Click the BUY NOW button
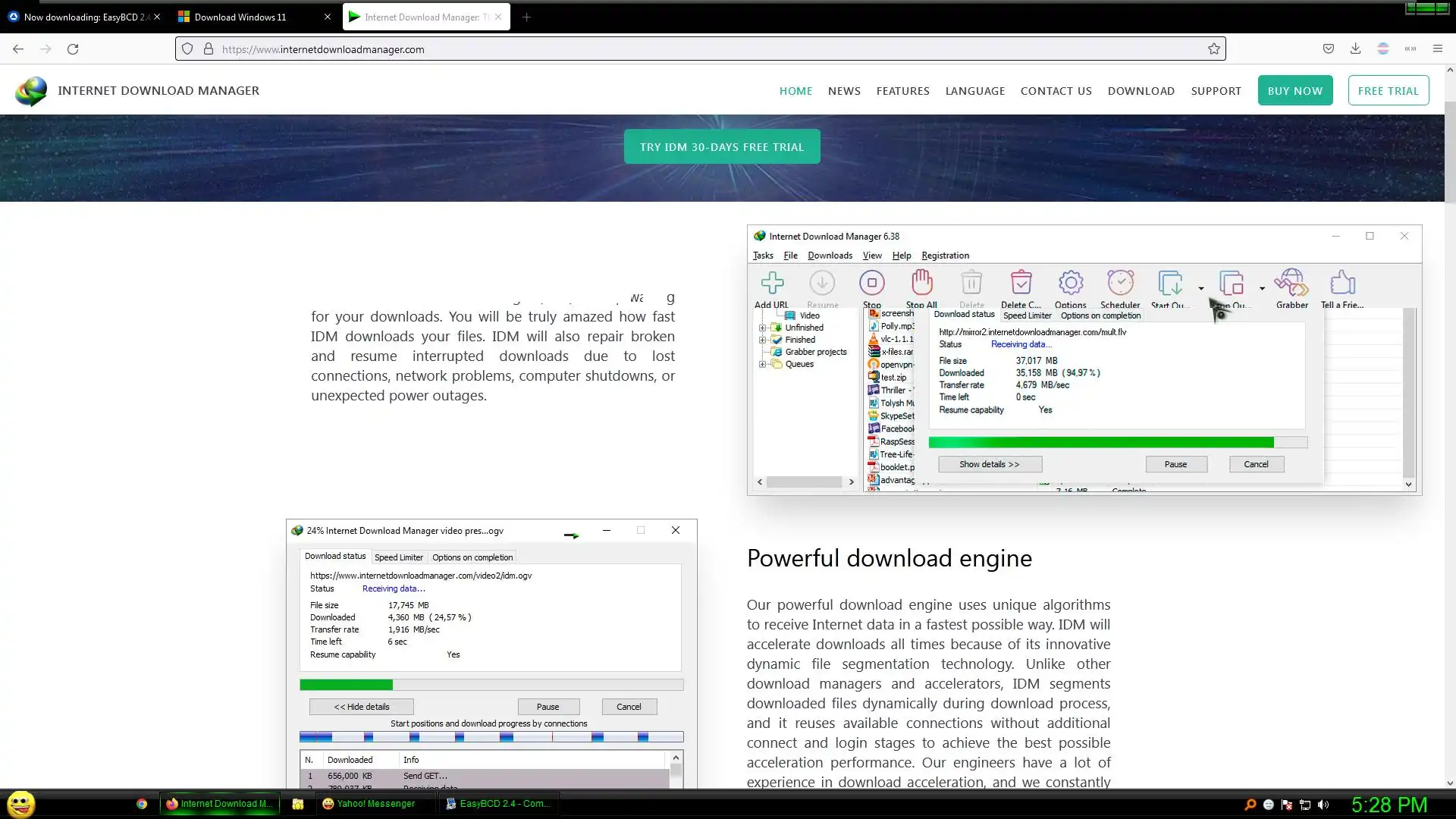This screenshot has height=819, width=1456. point(1294,91)
